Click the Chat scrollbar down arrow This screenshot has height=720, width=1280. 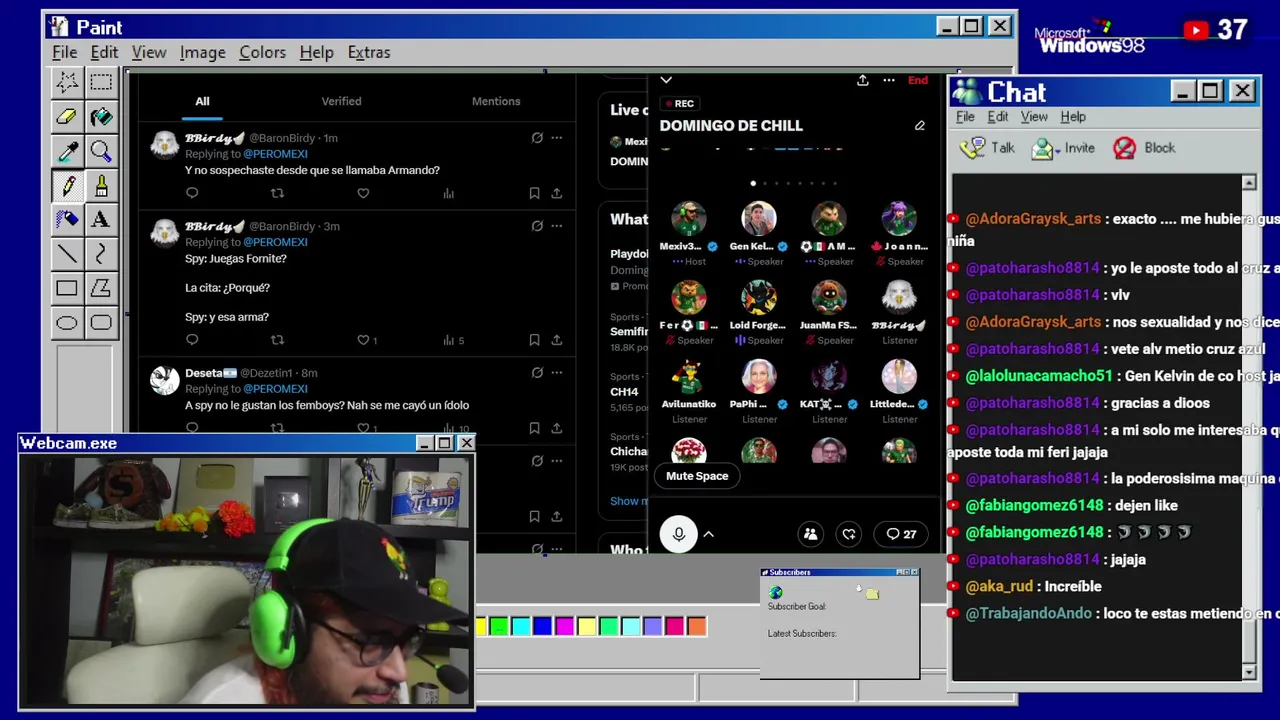tap(1249, 673)
